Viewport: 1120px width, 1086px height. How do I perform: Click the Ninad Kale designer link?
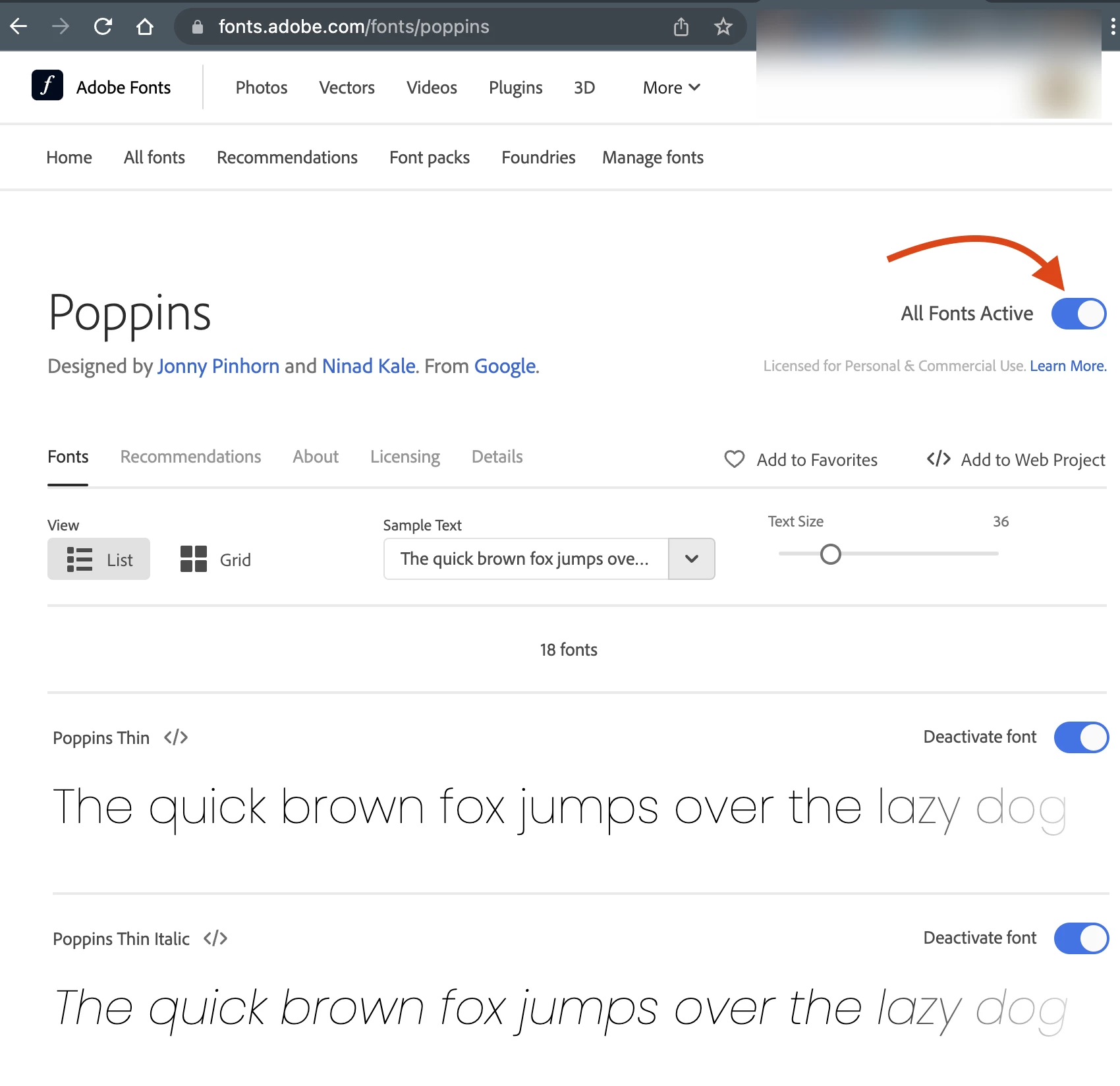tap(369, 366)
